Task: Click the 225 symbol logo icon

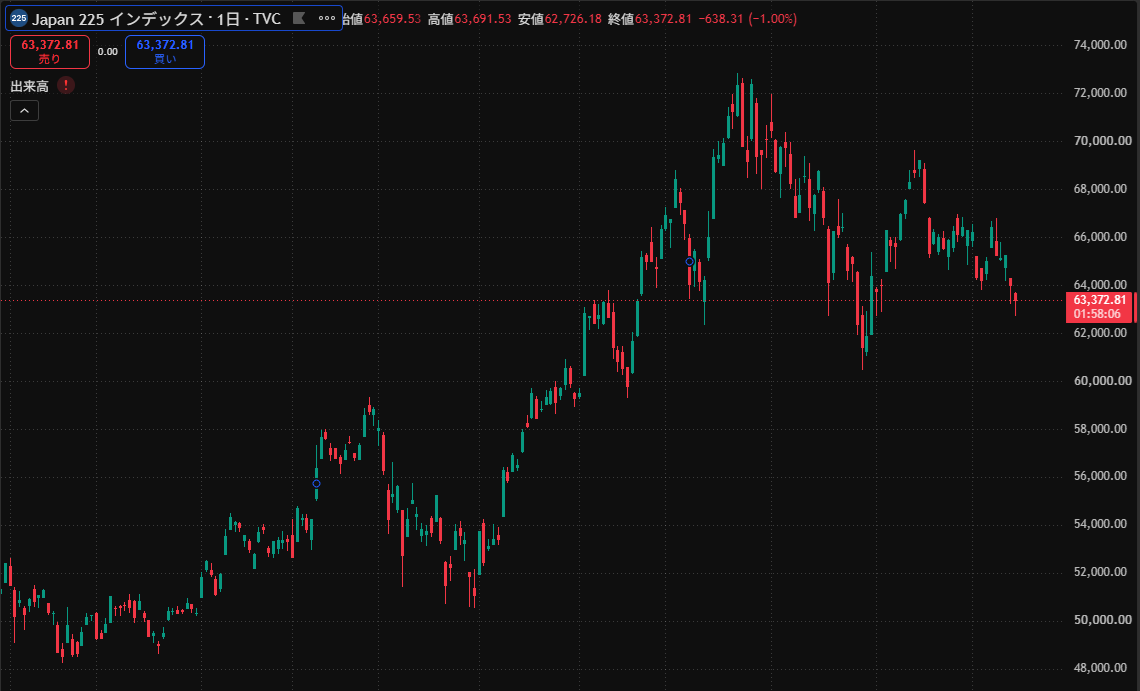Action: (19, 18)
